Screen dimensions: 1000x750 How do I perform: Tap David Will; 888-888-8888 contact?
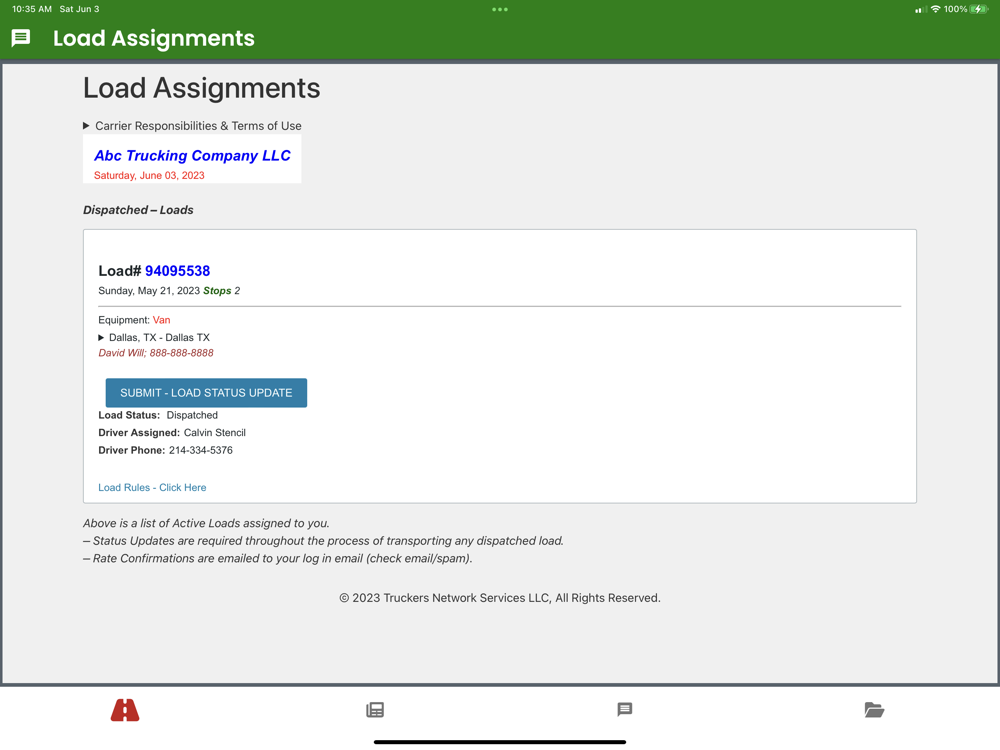(156, 353)
